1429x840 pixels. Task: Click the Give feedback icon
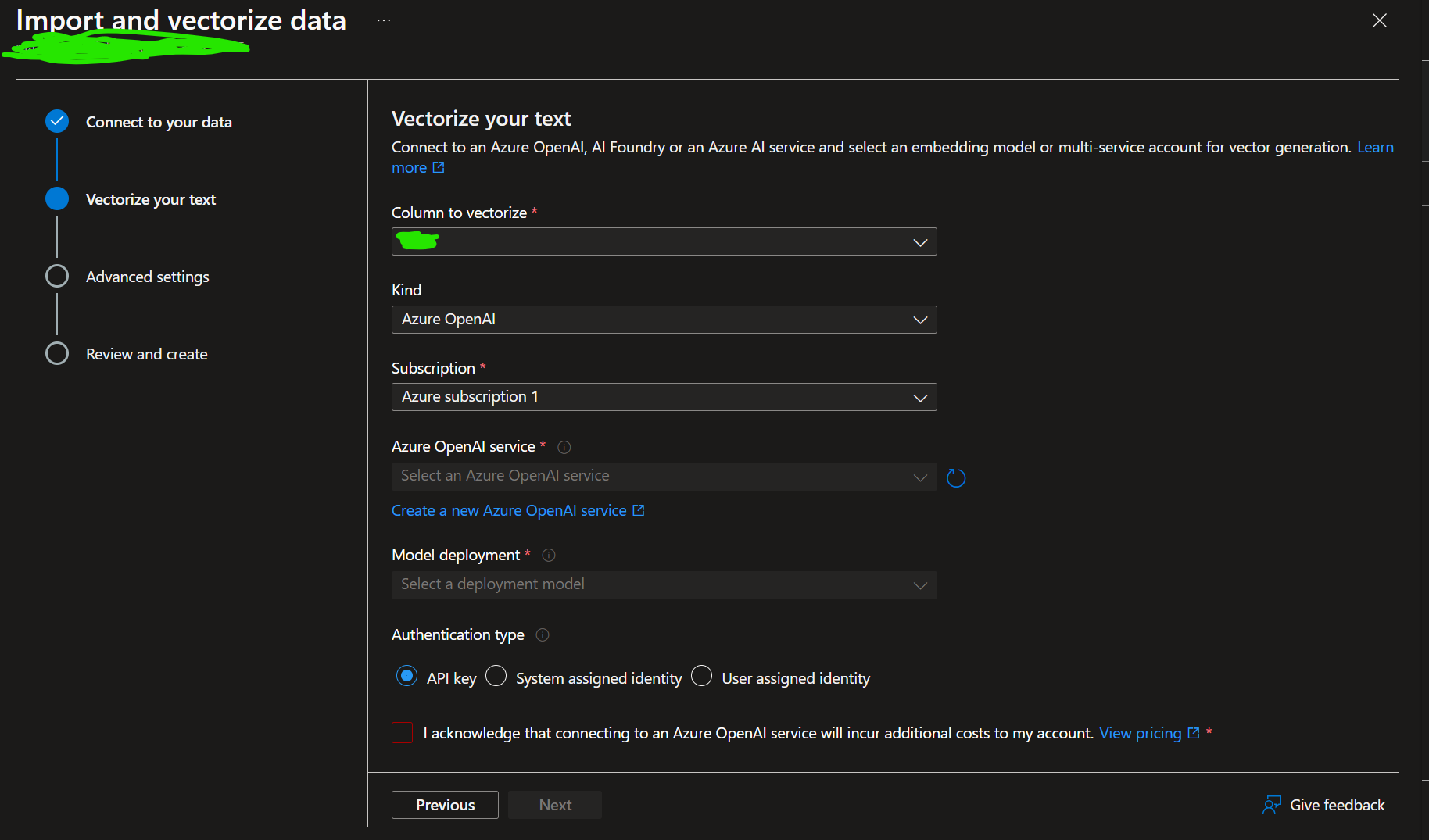[x=1272, y=805]
